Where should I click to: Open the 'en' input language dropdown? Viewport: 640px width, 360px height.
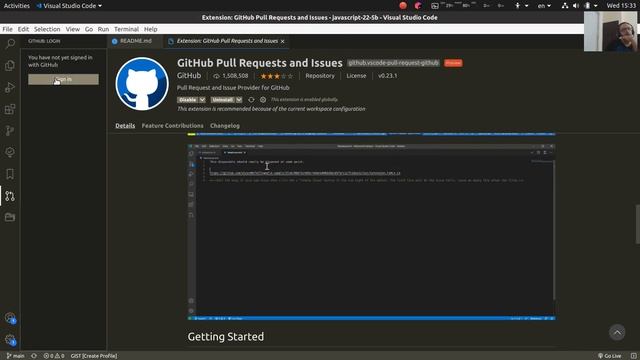(544, 6)
